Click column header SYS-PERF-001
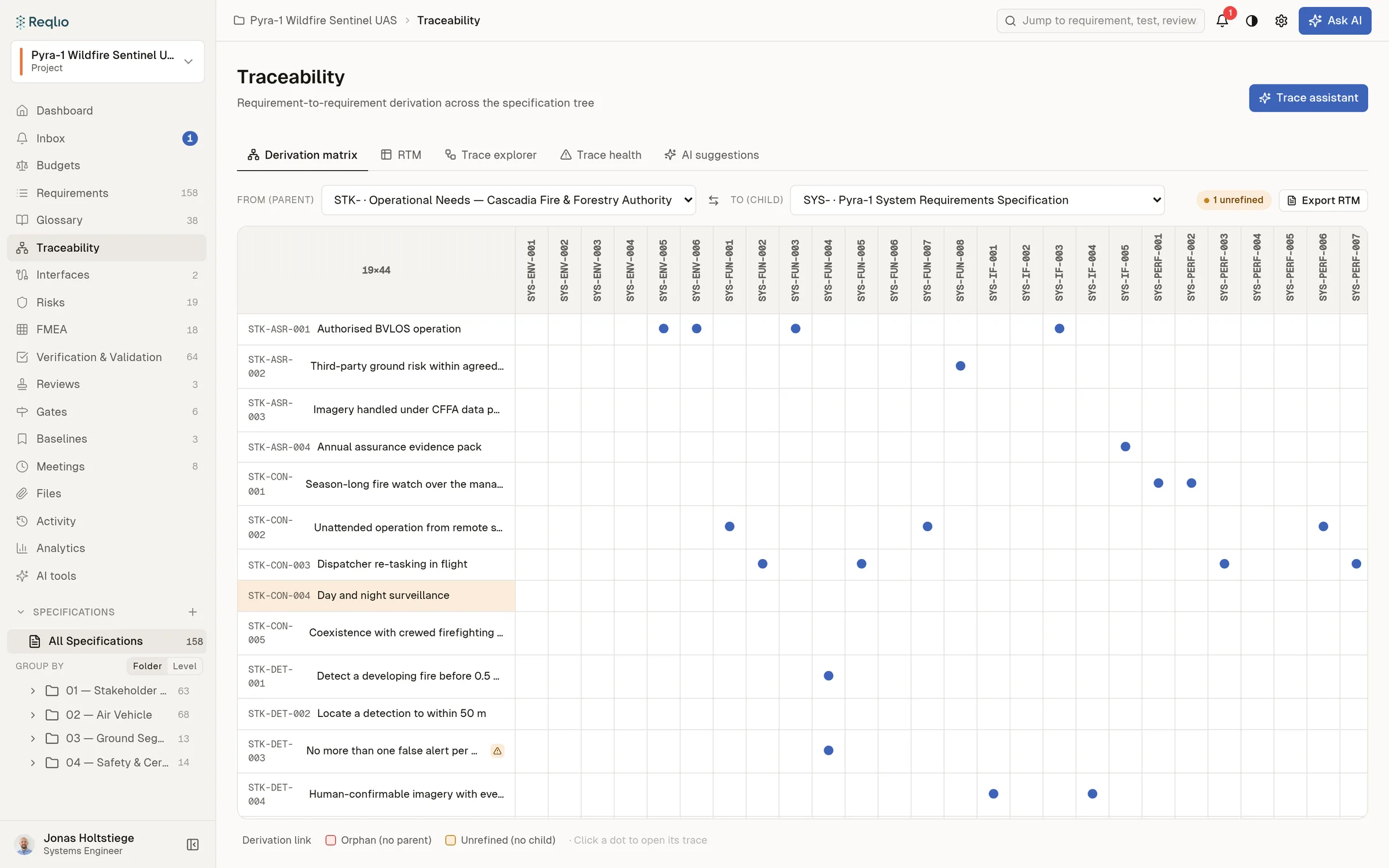This screenshot has height=868, width=1389. (1158, 270)
